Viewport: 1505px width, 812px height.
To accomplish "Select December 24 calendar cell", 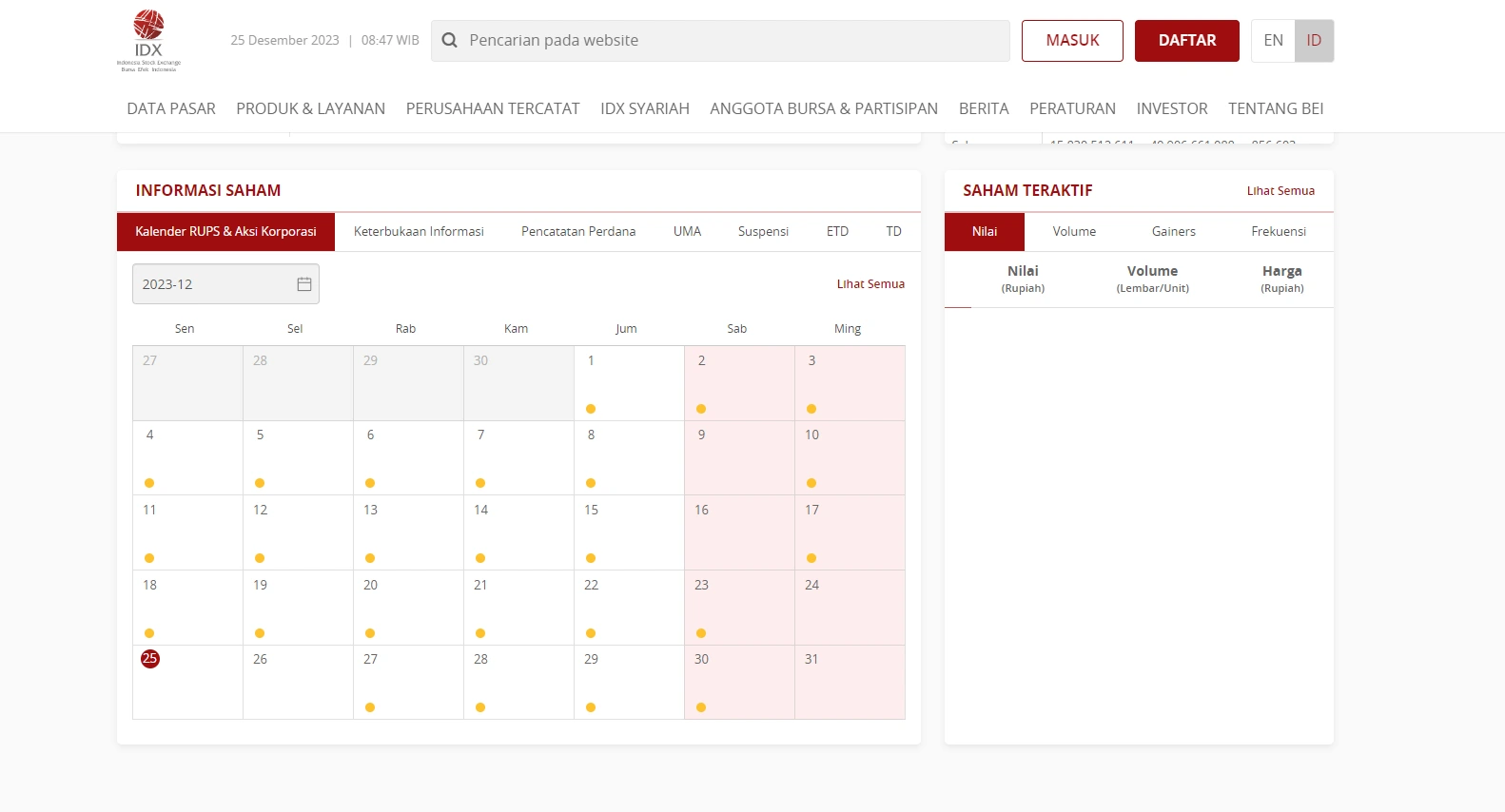I will (x=850, y=608).
